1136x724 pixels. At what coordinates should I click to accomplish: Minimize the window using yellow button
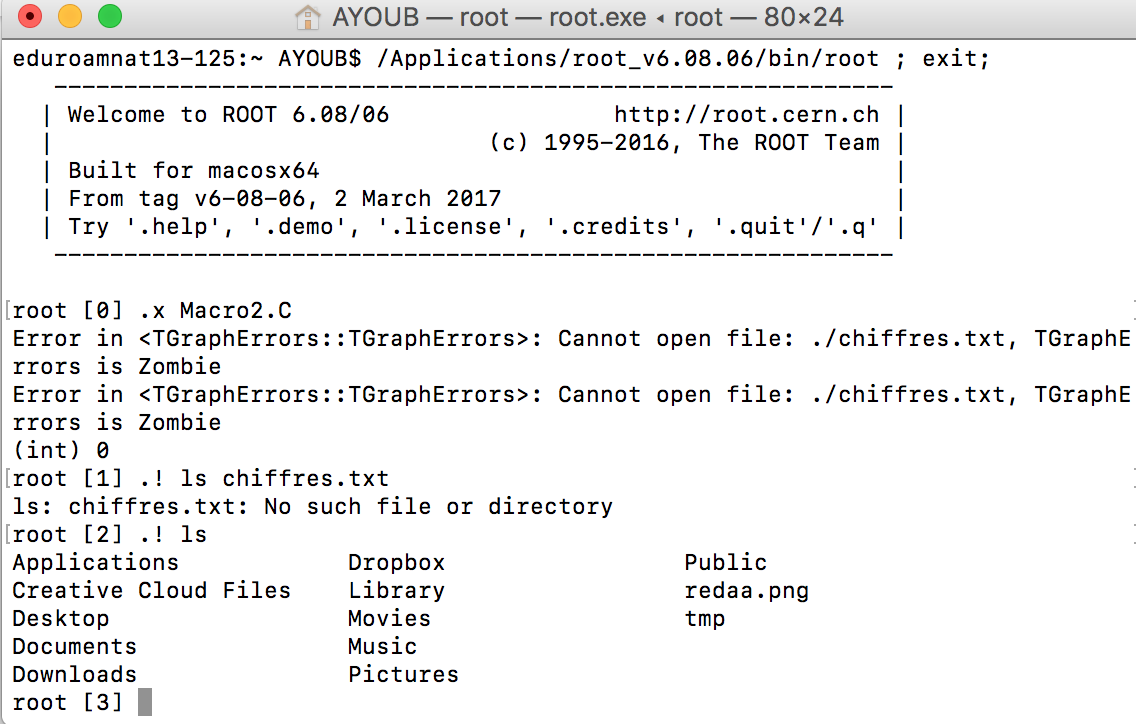tap(70, 16)
